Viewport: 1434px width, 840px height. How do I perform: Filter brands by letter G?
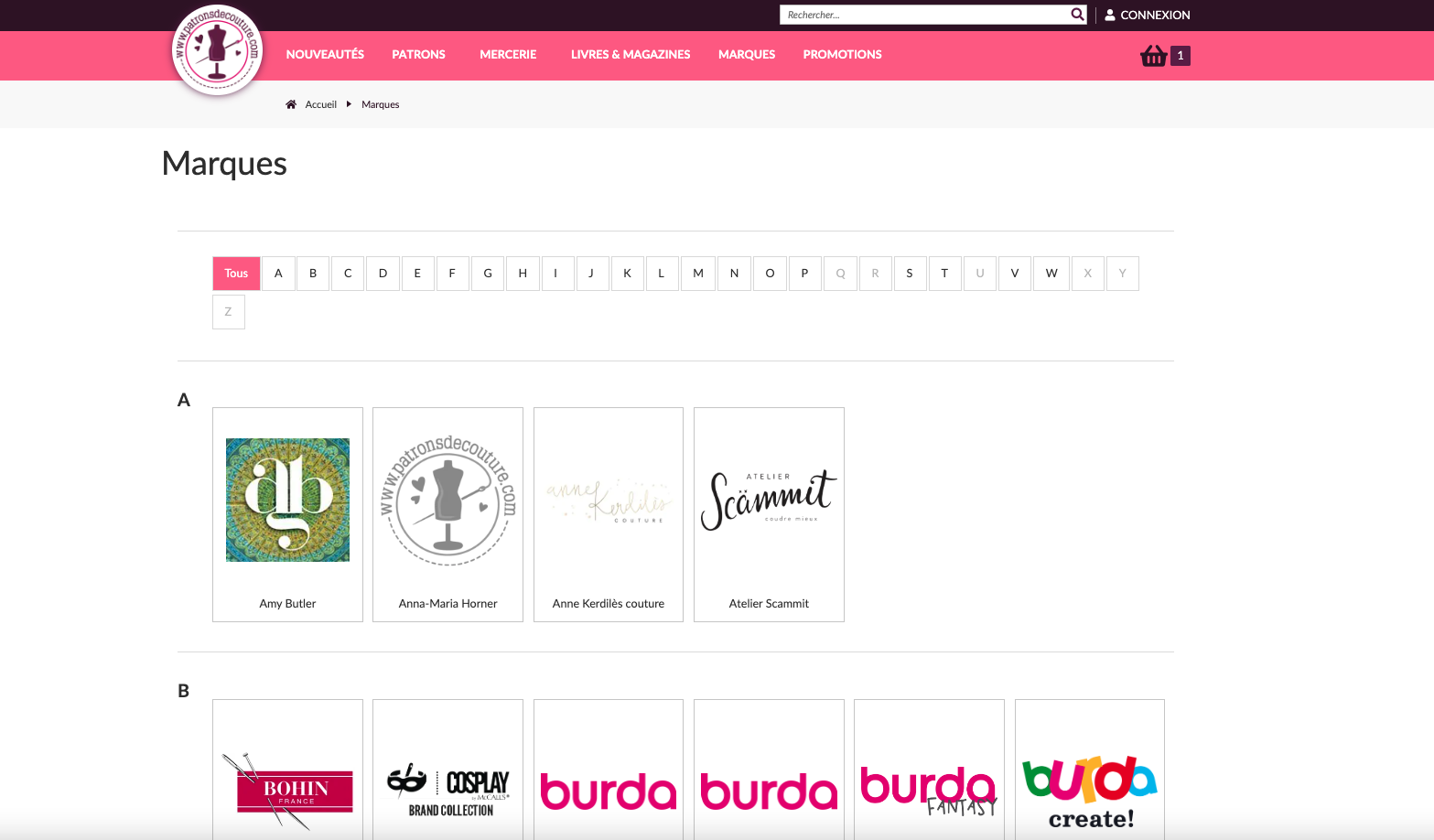[x=488, y=274]
